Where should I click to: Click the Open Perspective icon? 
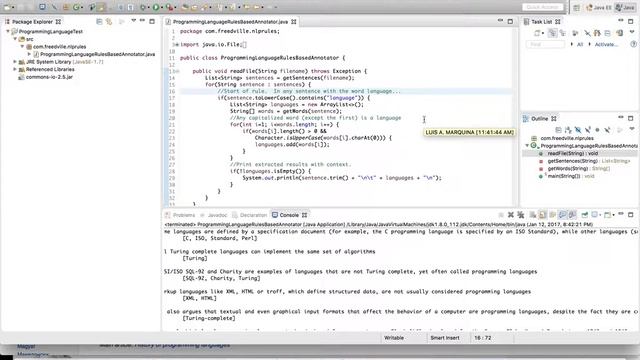pyautogui.click(x=576, y=7)
